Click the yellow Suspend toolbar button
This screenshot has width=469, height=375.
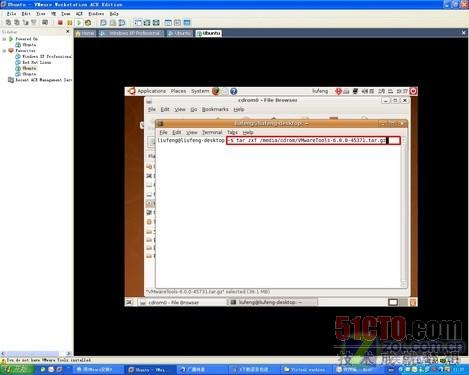69,23
